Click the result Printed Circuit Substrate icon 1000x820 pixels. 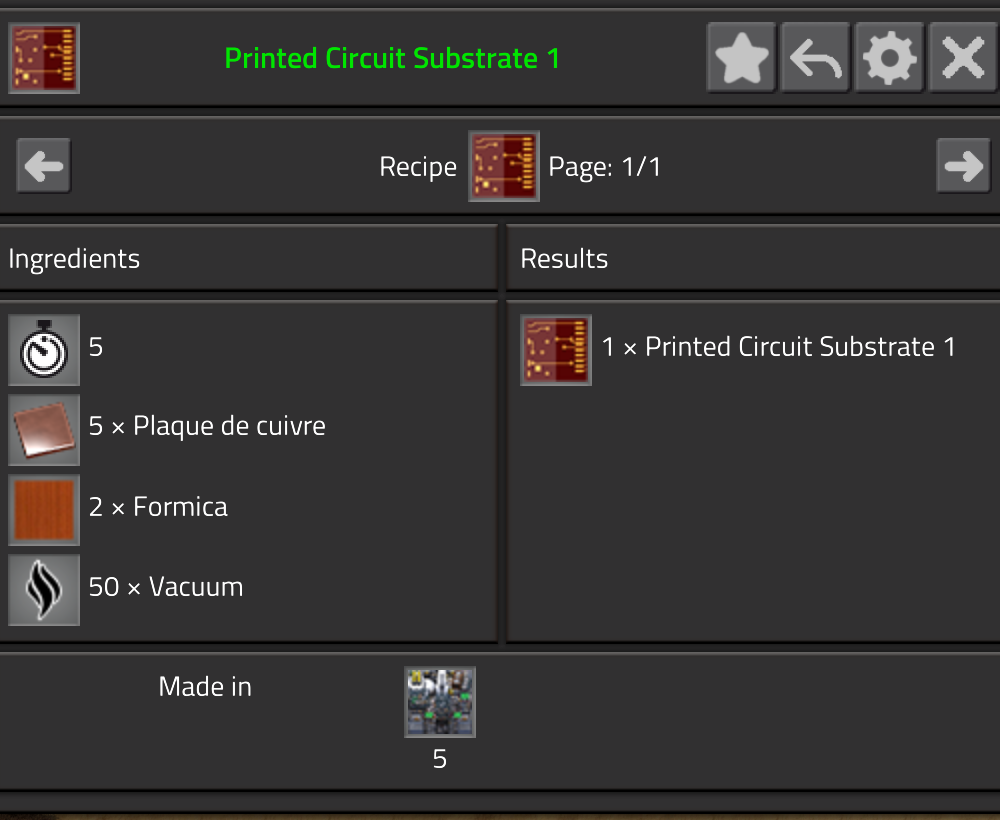556,350
